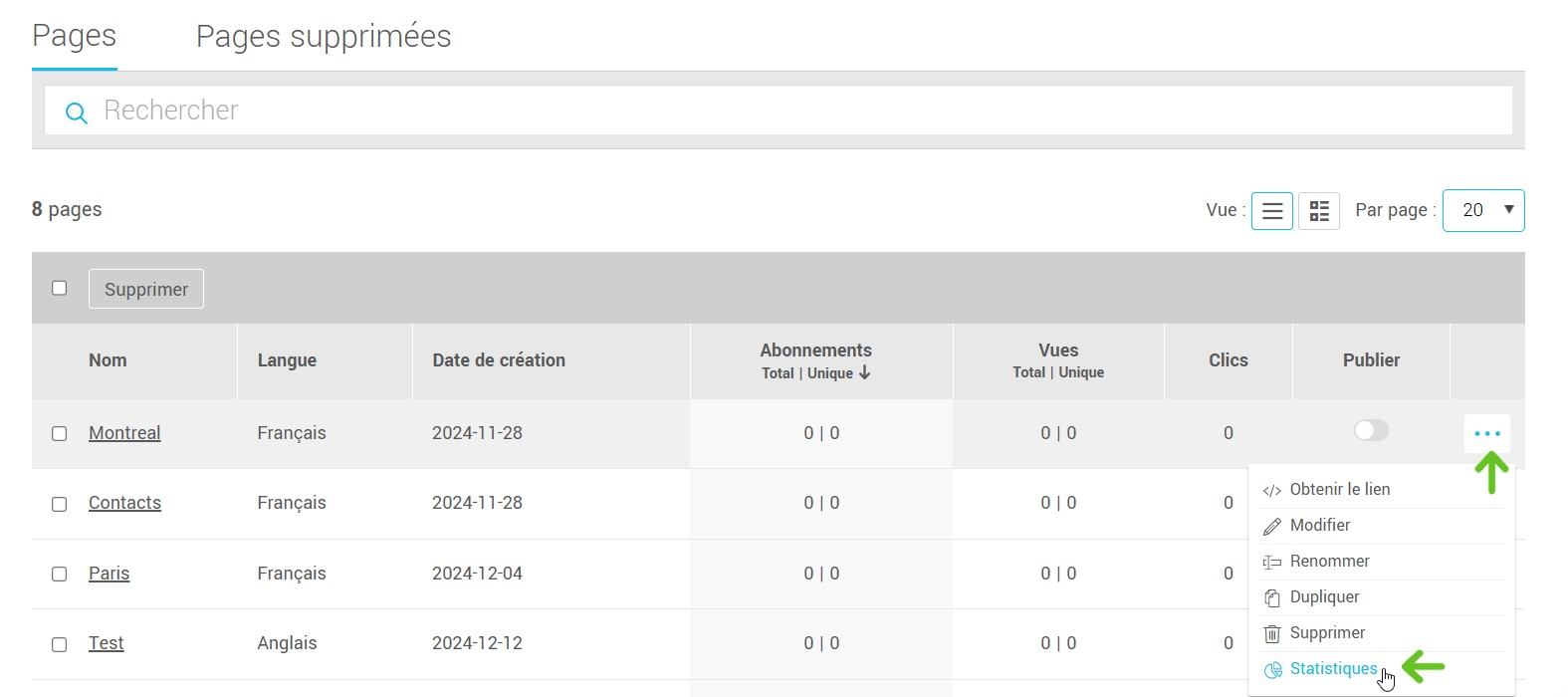The height and width of the screenshot is (697, 1568).
Task: Choose Statistiques from the context menu
Action: click(x=1333, y=669)
